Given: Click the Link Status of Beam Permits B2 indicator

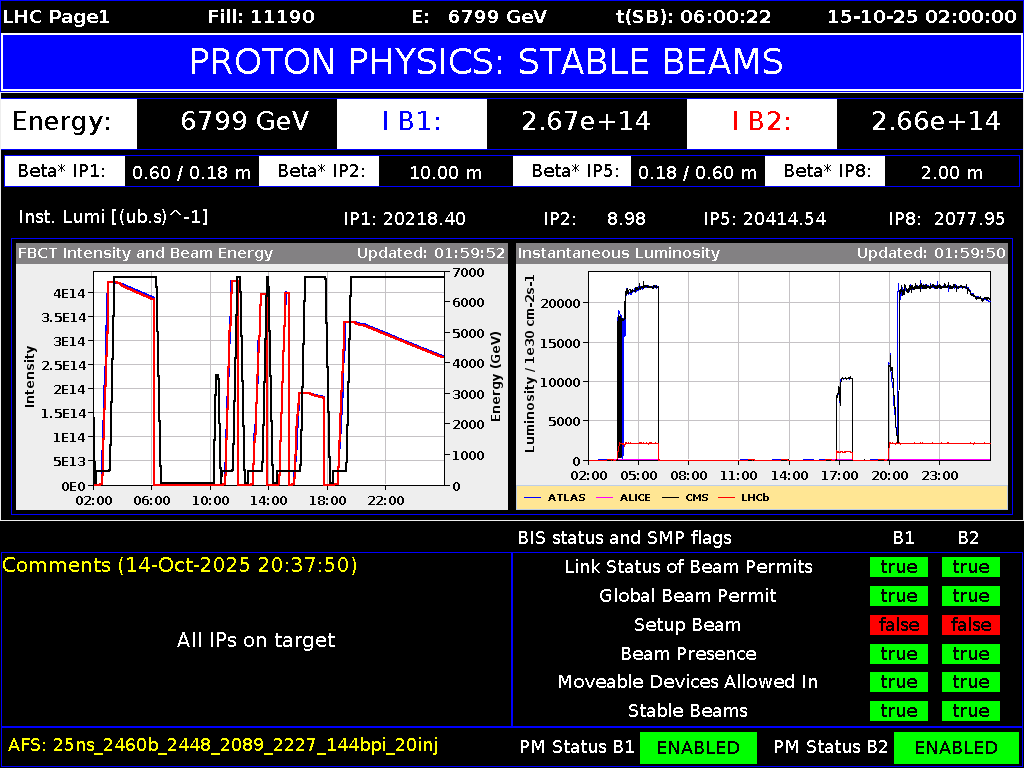Looking at the screenshot, I should tap(969, 566).
